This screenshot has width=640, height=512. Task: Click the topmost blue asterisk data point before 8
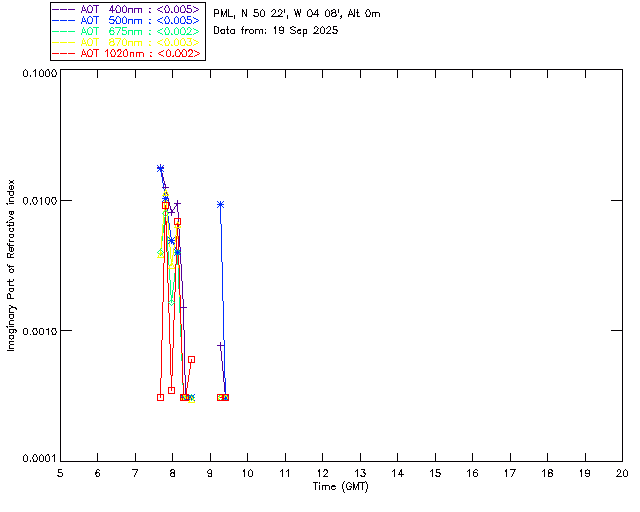click(x=160, y=168)
